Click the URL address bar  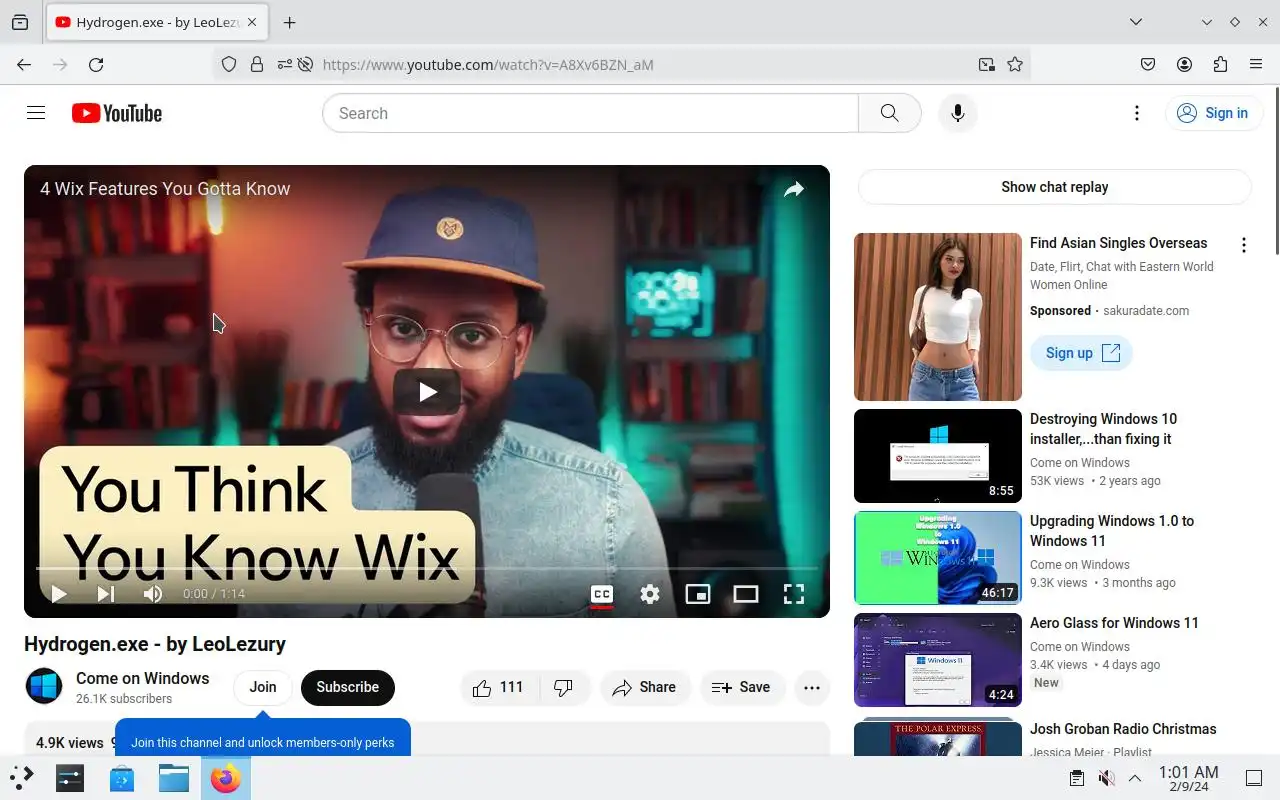640,64
